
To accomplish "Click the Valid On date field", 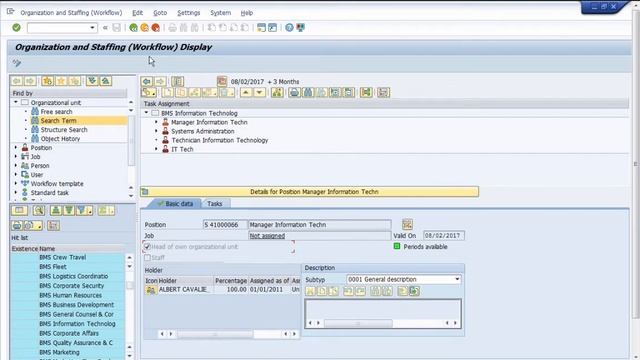I will [444, 236].
